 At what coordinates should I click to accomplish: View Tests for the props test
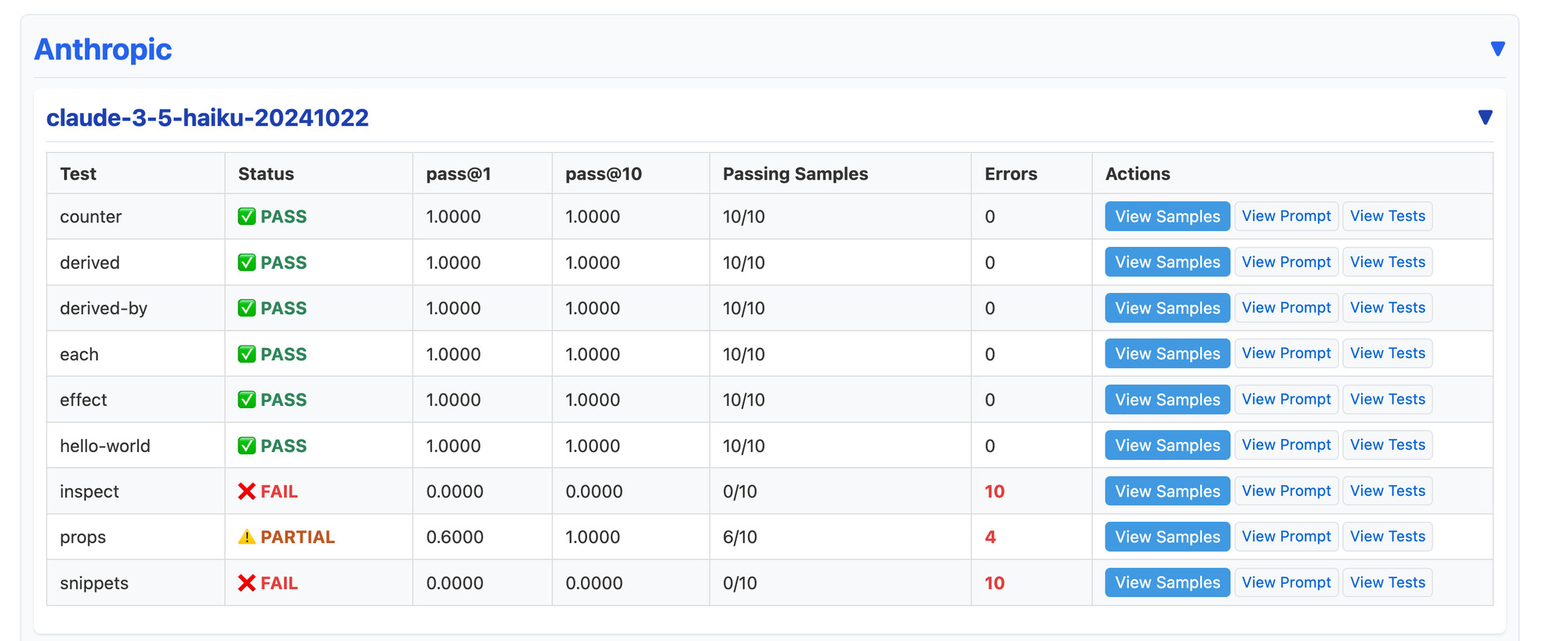(1388, 537)
